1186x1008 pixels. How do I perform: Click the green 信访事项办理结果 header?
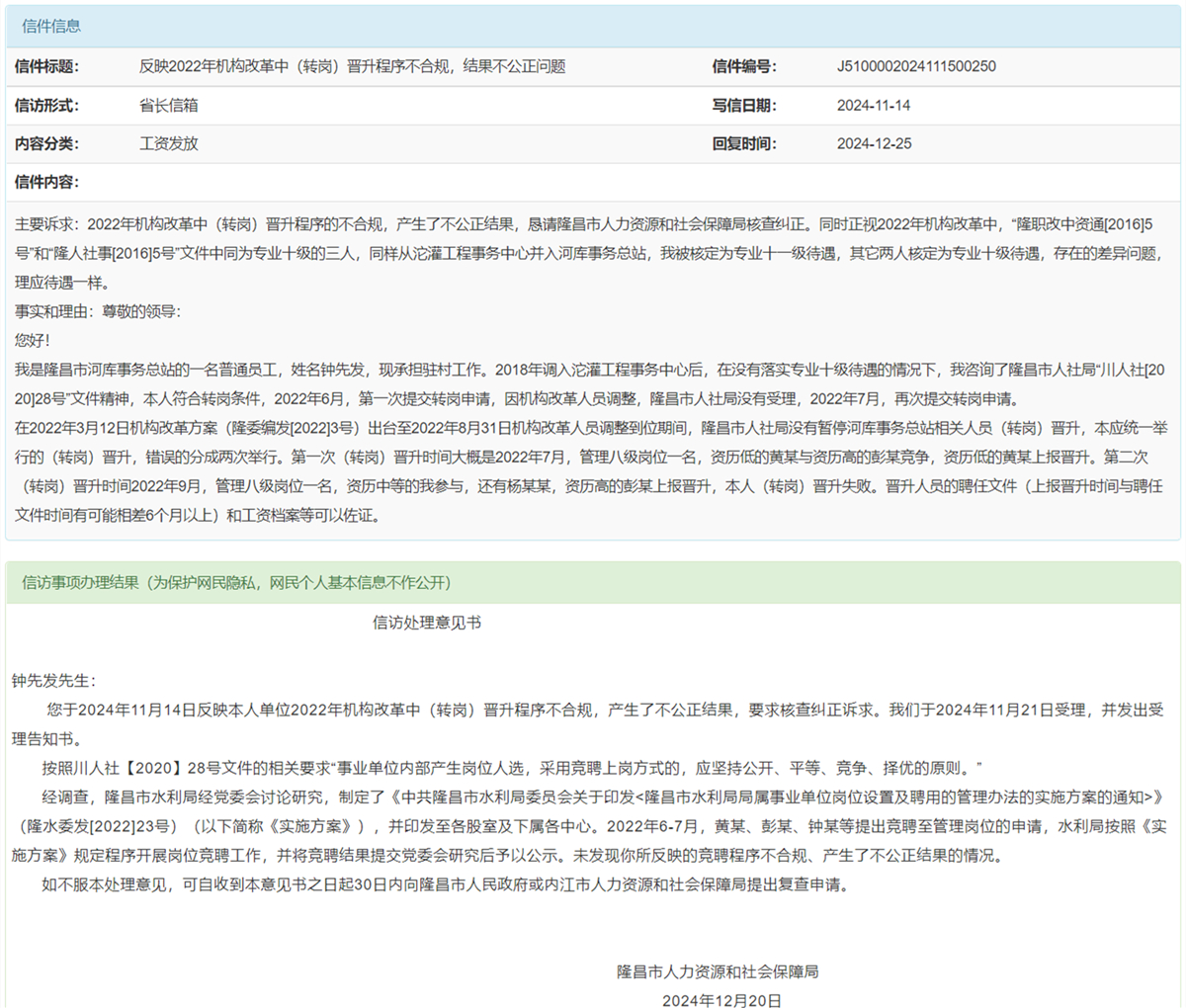click(x=236, y=583)
